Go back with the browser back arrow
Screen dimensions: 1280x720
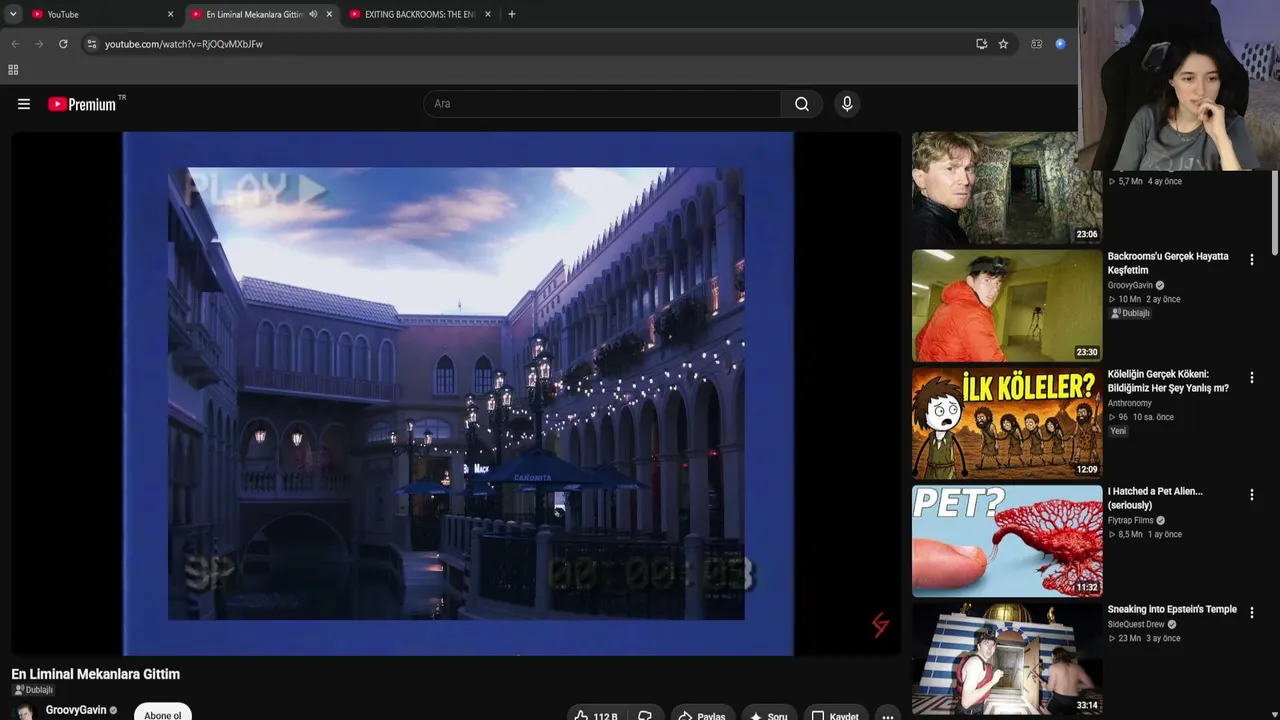[15, 44]
